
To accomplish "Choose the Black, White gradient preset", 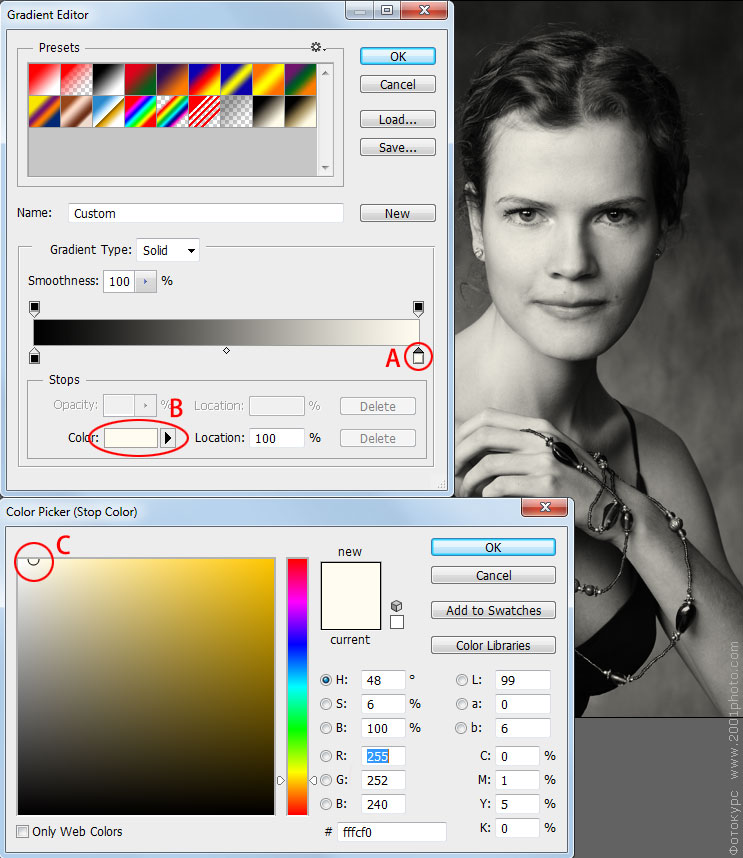I will [108, 79].
